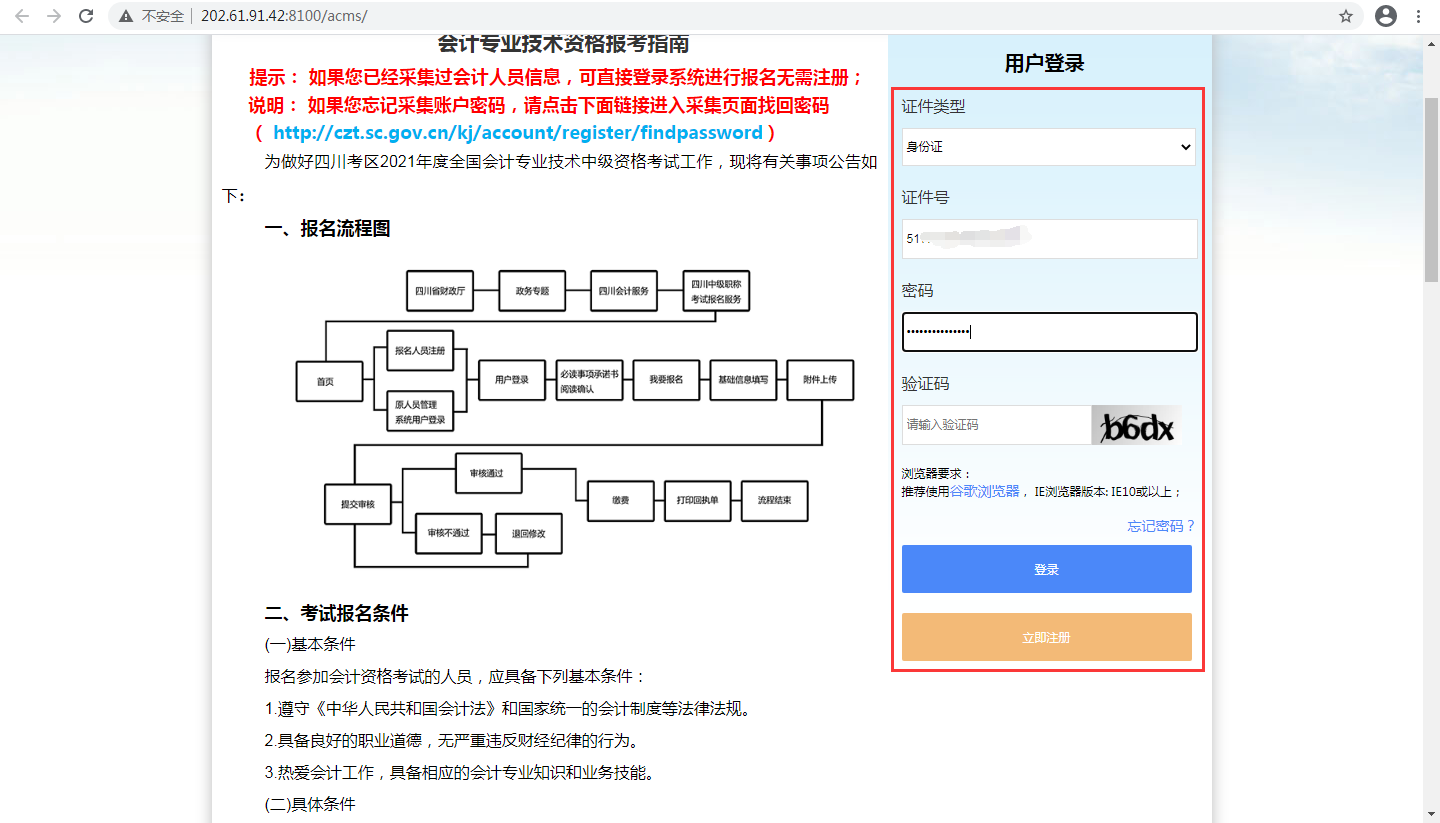This screenshot has height=823, width=1440.
Task: Click the orange 立即注册 button
Action: tap(1046, 637)
